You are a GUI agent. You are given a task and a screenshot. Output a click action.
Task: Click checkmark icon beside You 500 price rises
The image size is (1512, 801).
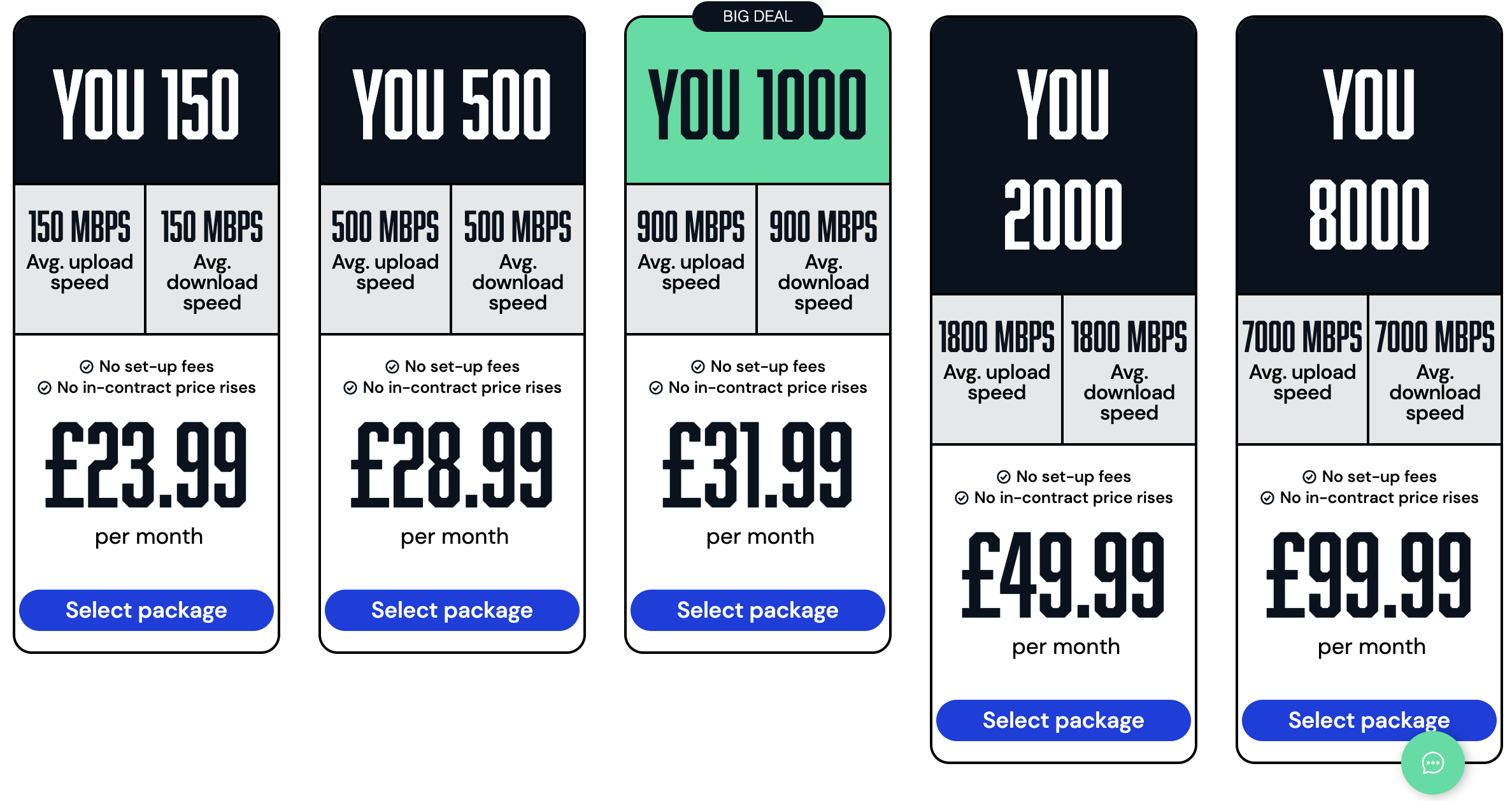pyautogui.click(x=350, y=388)
